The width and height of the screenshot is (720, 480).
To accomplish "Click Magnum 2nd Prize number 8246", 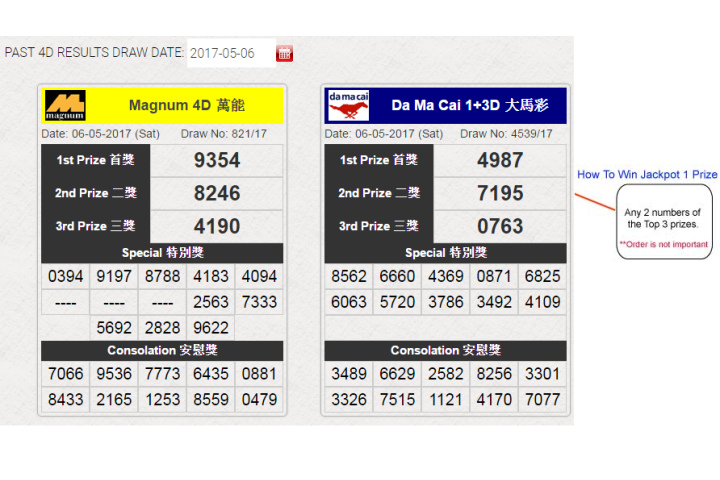I will (x=217, y=193).
